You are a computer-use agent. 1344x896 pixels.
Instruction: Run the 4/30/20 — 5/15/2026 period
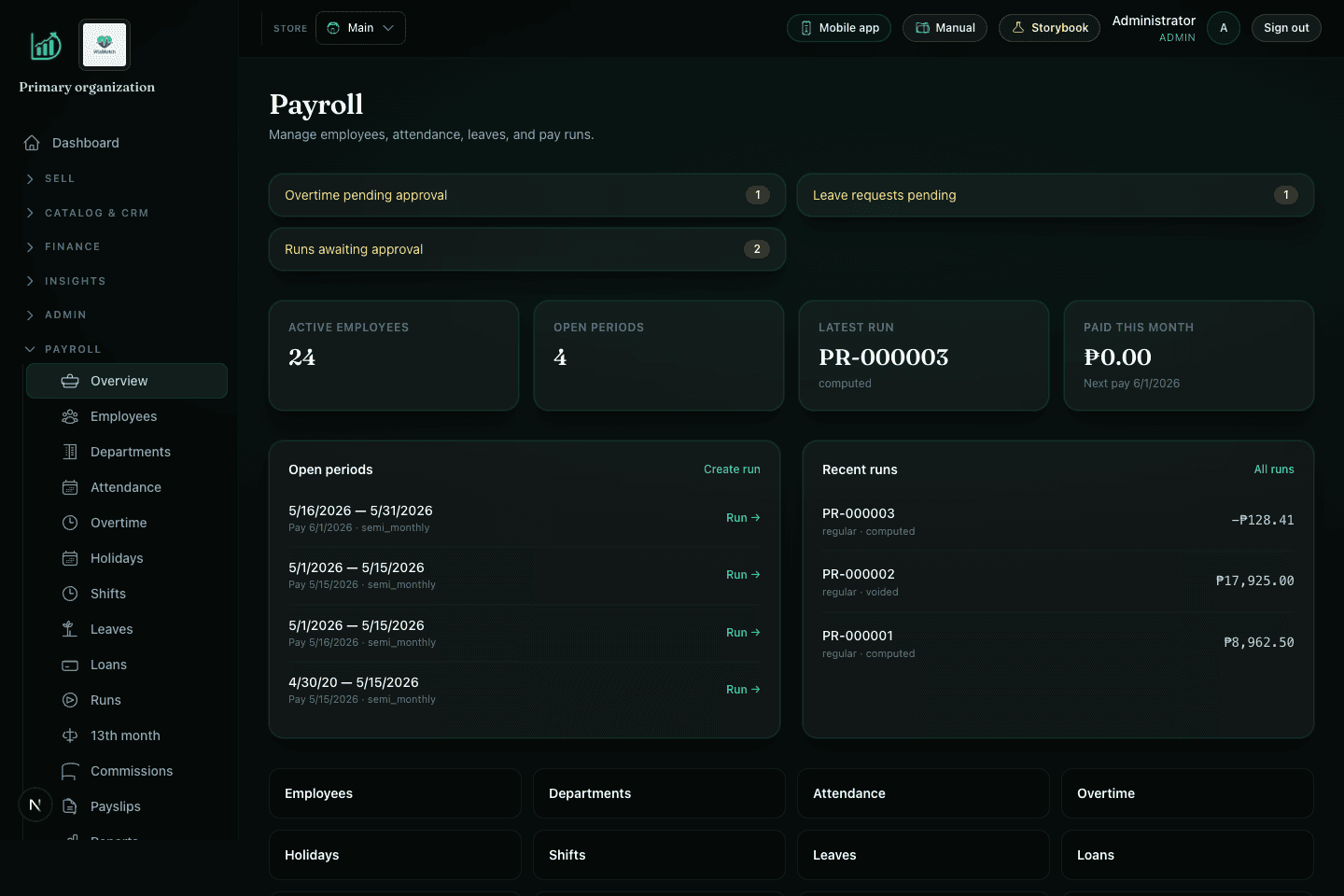[x=743, y=690]
